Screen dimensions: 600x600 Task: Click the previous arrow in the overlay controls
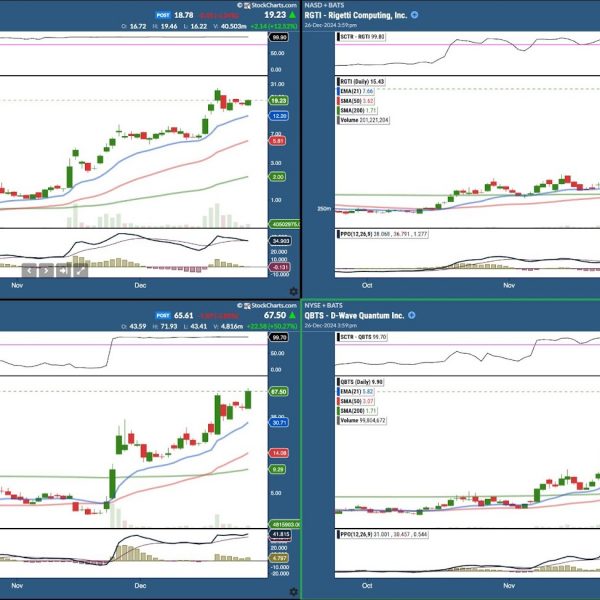pyautogui.click(x=29, y=271)
